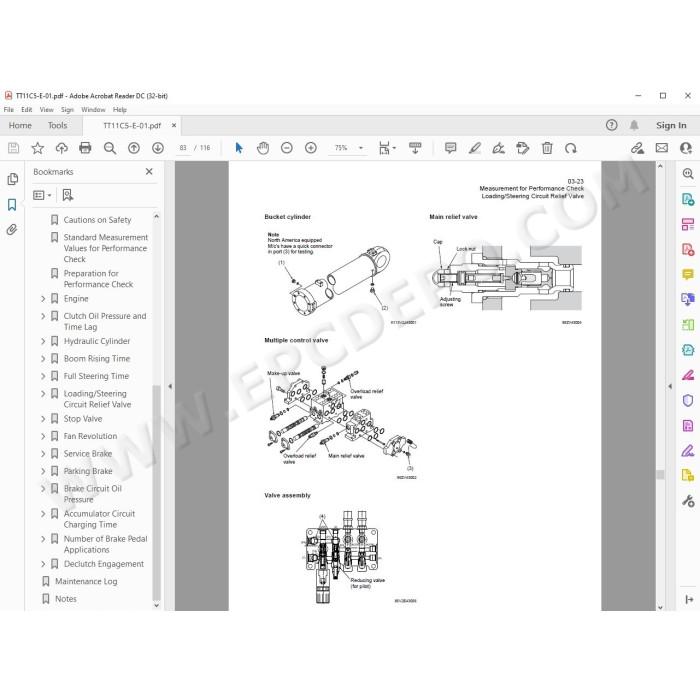Open the View menu

(x=46, y=109)
